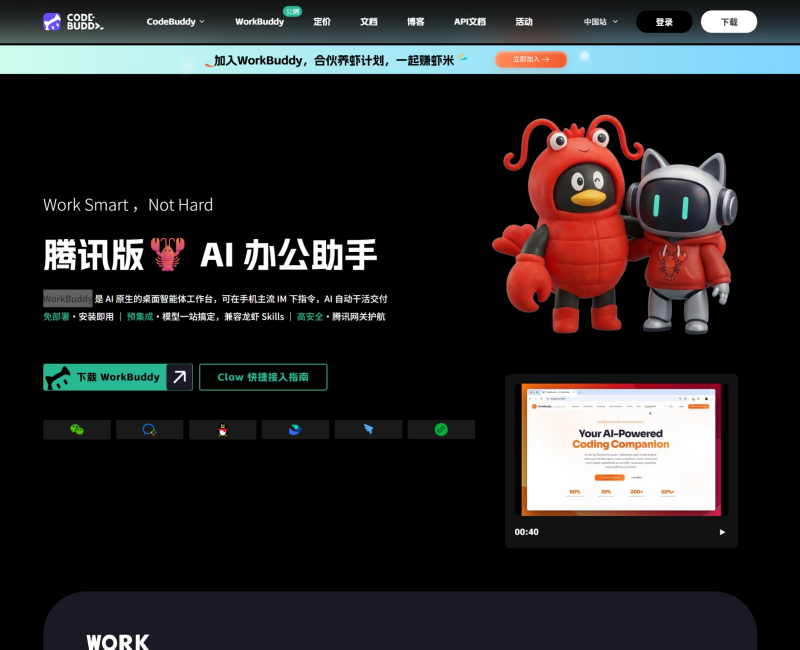
Task: Click the AI-Powered Coding Companion video thumbnail
Action: [620, 449]
